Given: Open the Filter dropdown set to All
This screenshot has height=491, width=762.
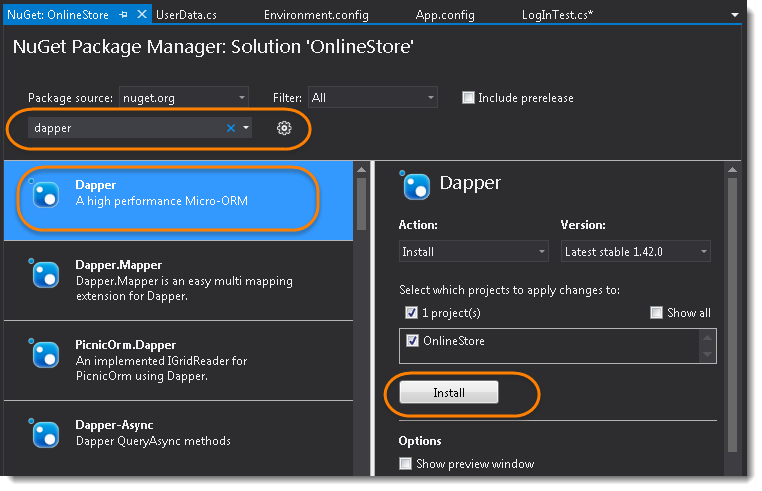Looking at the screenshot, I should pos(373,98).
